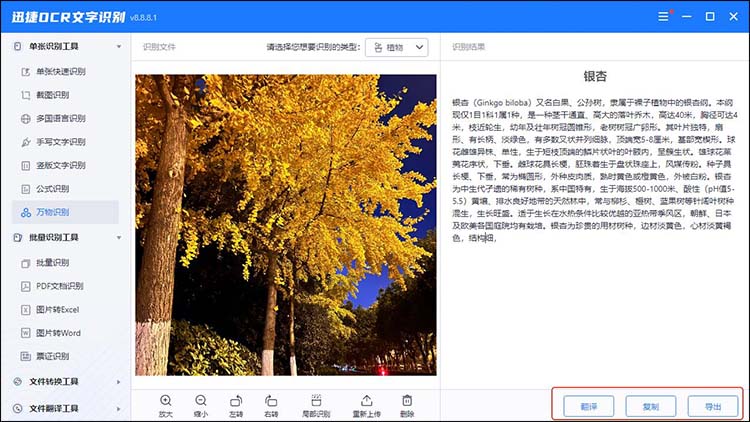Click the 缩小 zoom out icon
This screenshot has width=750, height=422.
click(200, 401)
